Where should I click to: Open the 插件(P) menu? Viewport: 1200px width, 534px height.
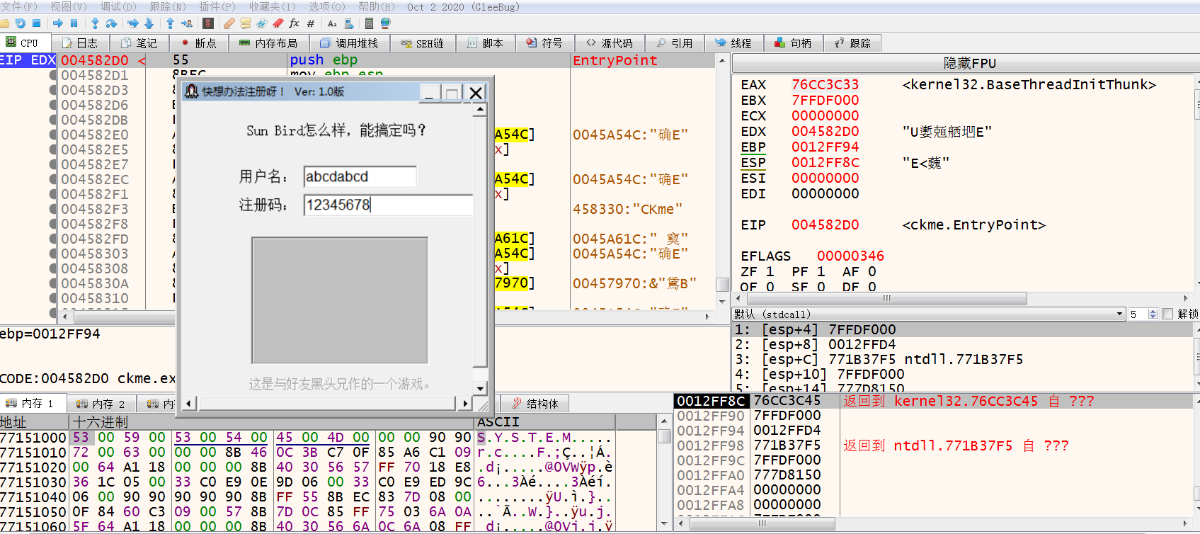tap(218, 6)
